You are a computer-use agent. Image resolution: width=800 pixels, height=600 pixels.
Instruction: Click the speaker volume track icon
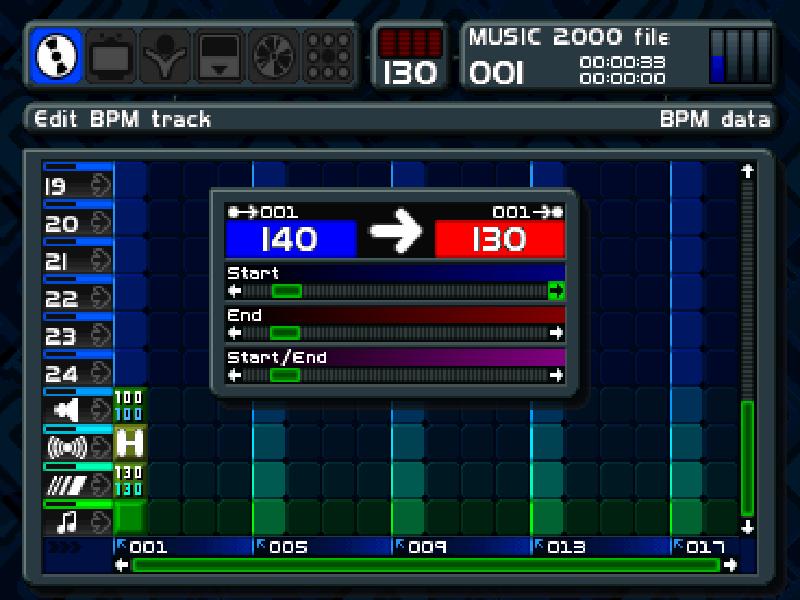[x=66, y=410]
